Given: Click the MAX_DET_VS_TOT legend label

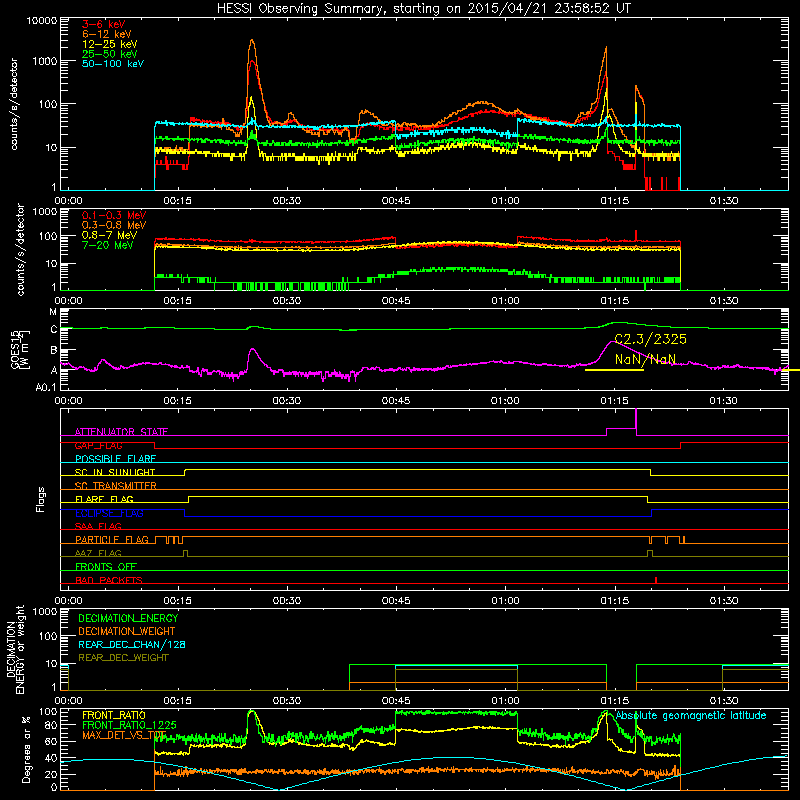Looking at the screenshot, I should pos(124,735).
